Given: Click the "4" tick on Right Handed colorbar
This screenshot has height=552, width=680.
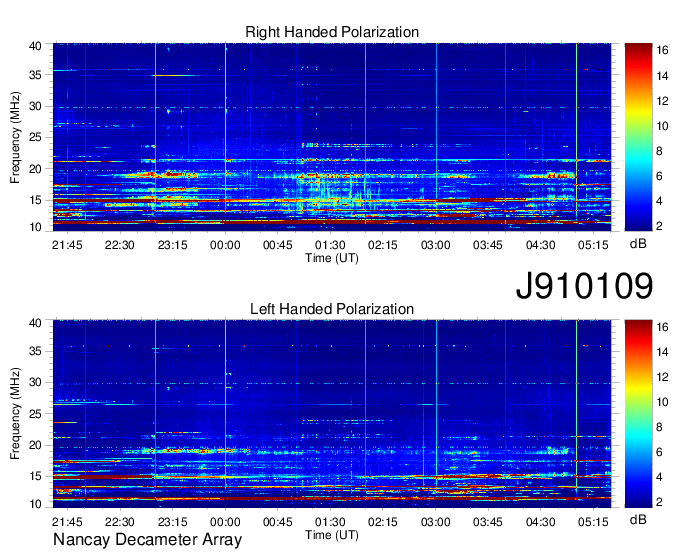Looking at the screenshot, I should [659, 201].
